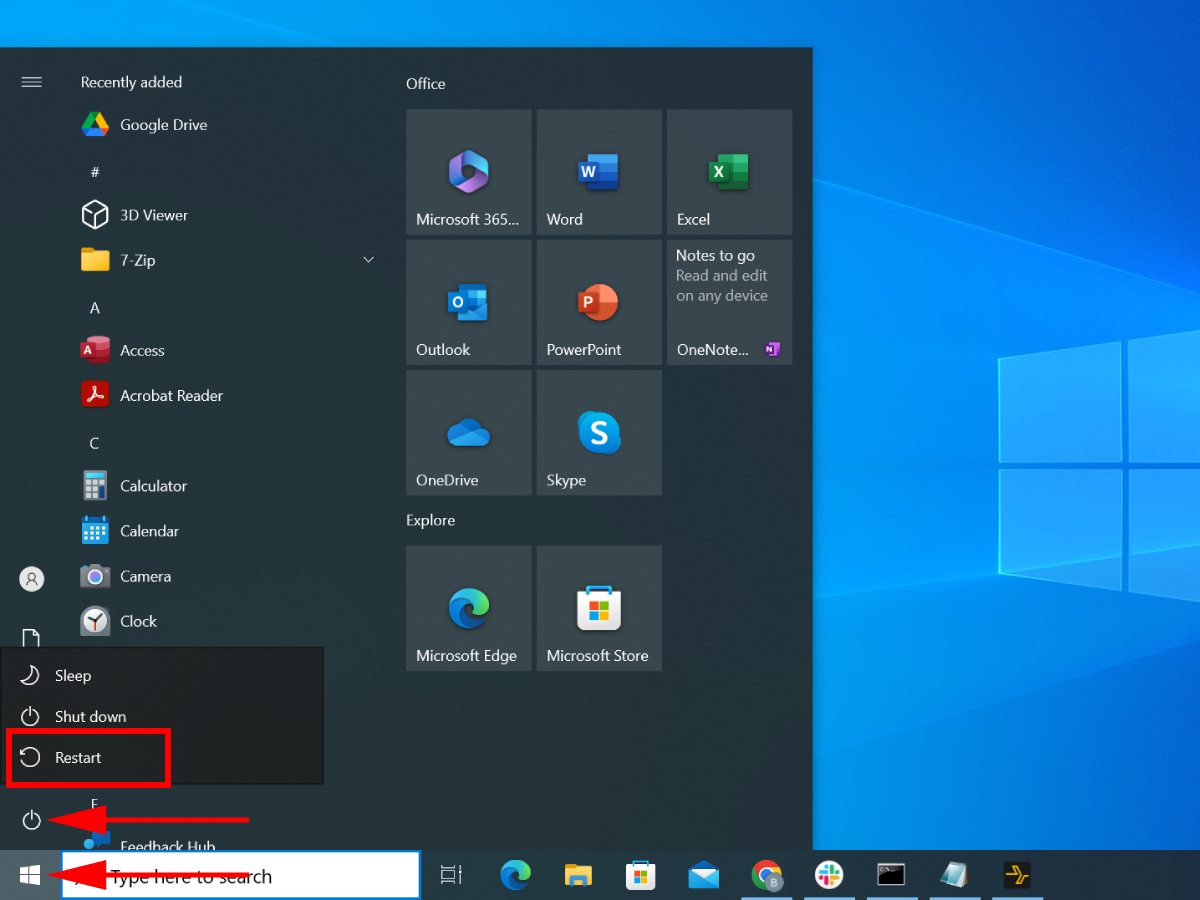Click the 'Office' group heading
The image size is (1200, 900).
pos(426,84)
